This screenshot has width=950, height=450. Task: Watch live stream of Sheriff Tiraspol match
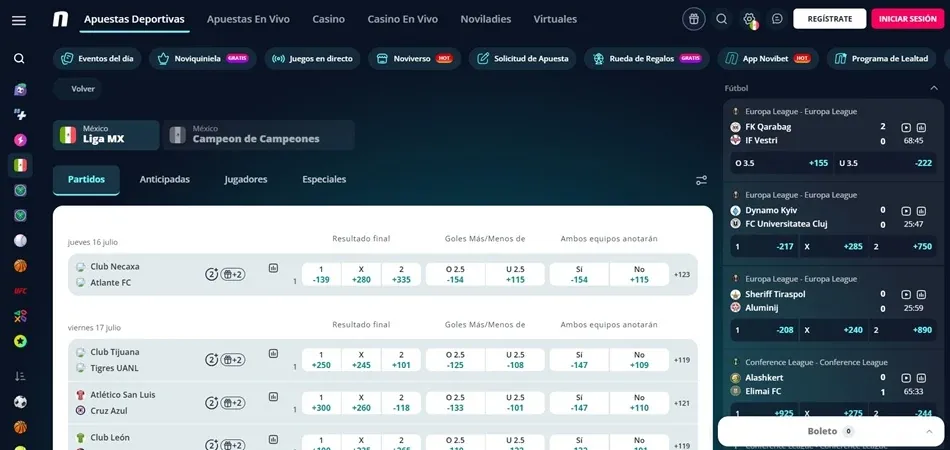[906, 294]
